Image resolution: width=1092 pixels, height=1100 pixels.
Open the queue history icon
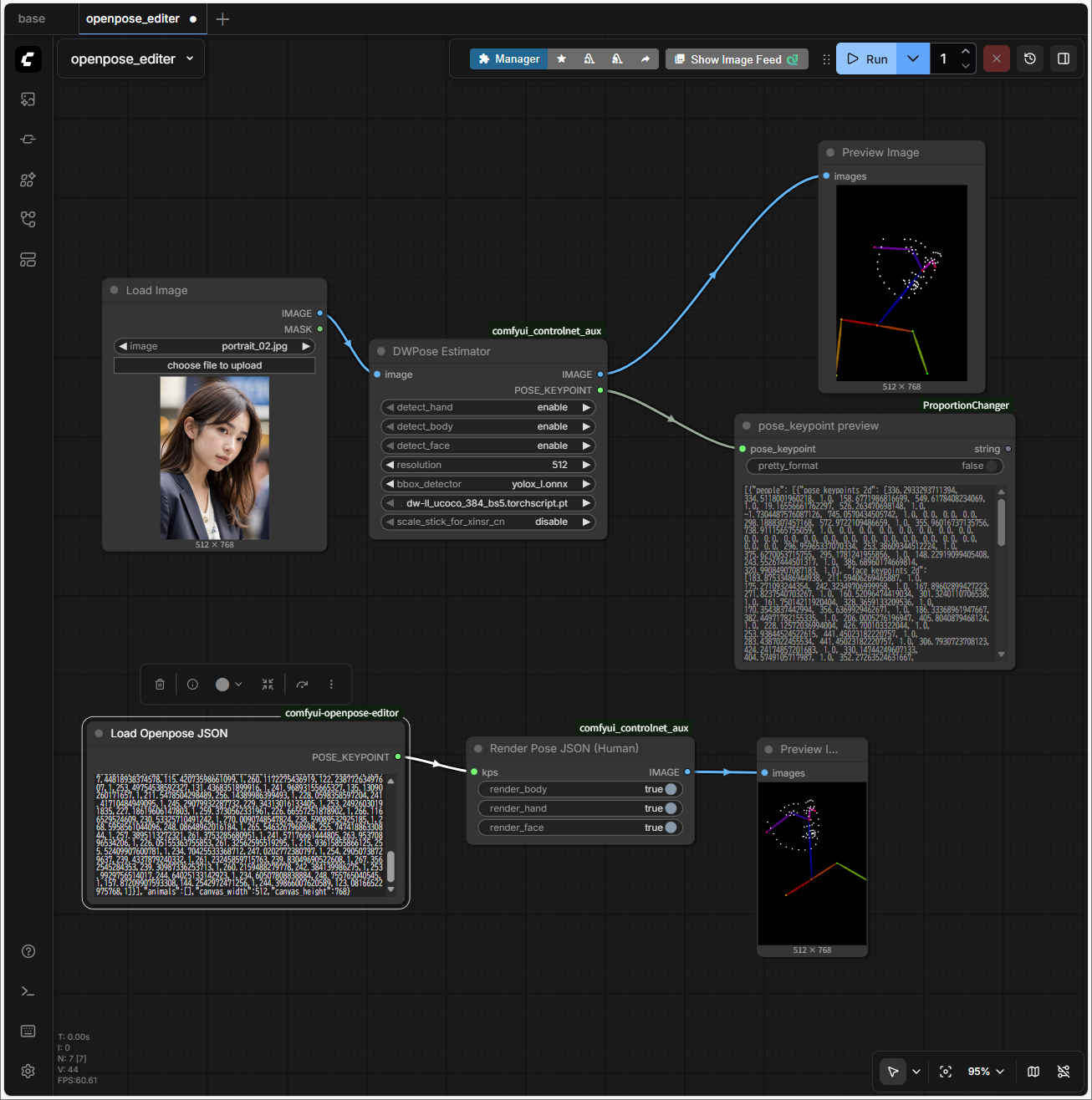point(1030,59)
